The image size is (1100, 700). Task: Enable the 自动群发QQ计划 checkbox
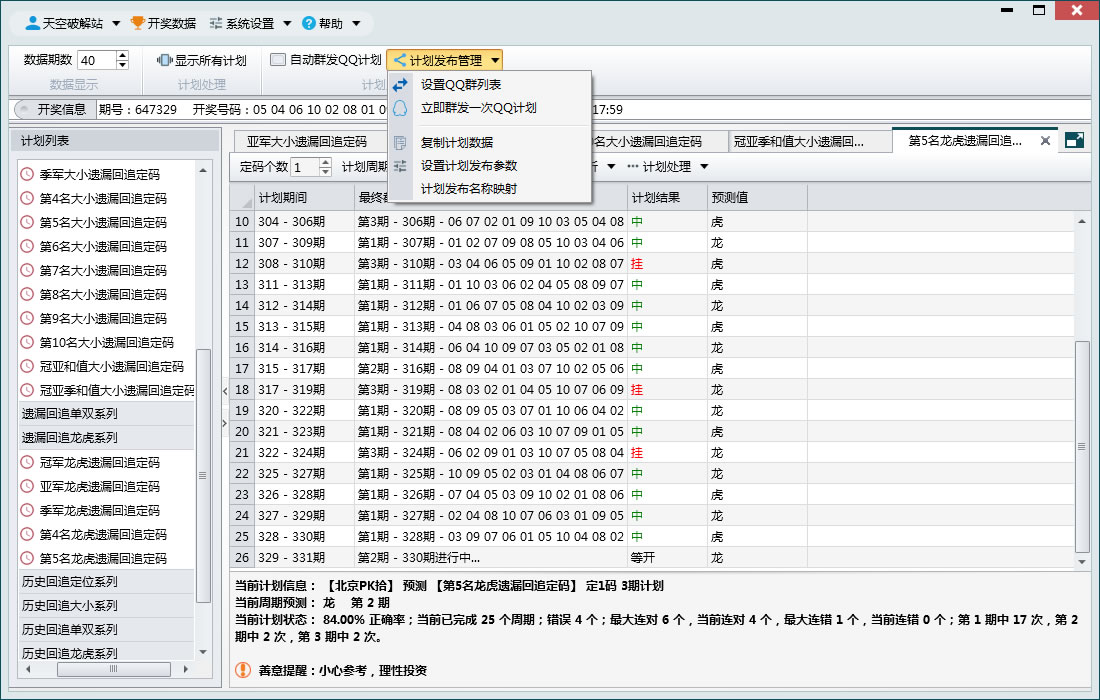[x=276, y=59]
